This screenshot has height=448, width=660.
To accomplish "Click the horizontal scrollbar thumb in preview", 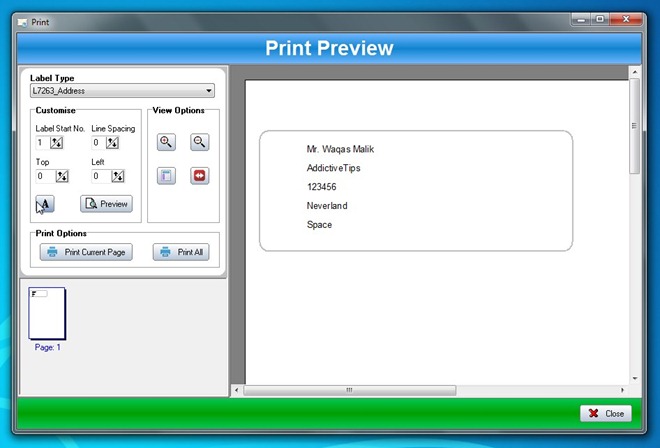I will [349, 390].
